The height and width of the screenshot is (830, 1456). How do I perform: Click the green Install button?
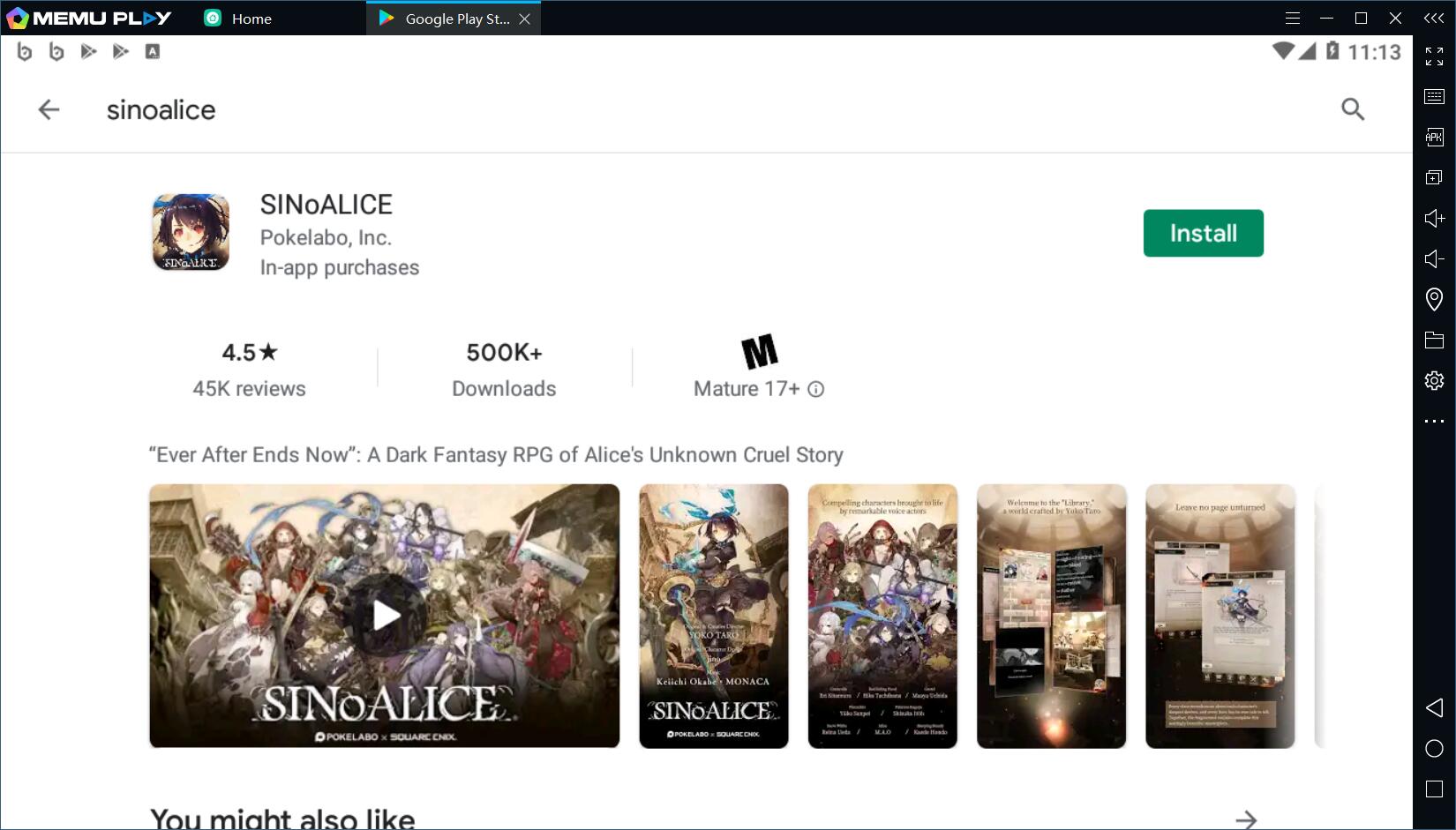(1203, 233)
